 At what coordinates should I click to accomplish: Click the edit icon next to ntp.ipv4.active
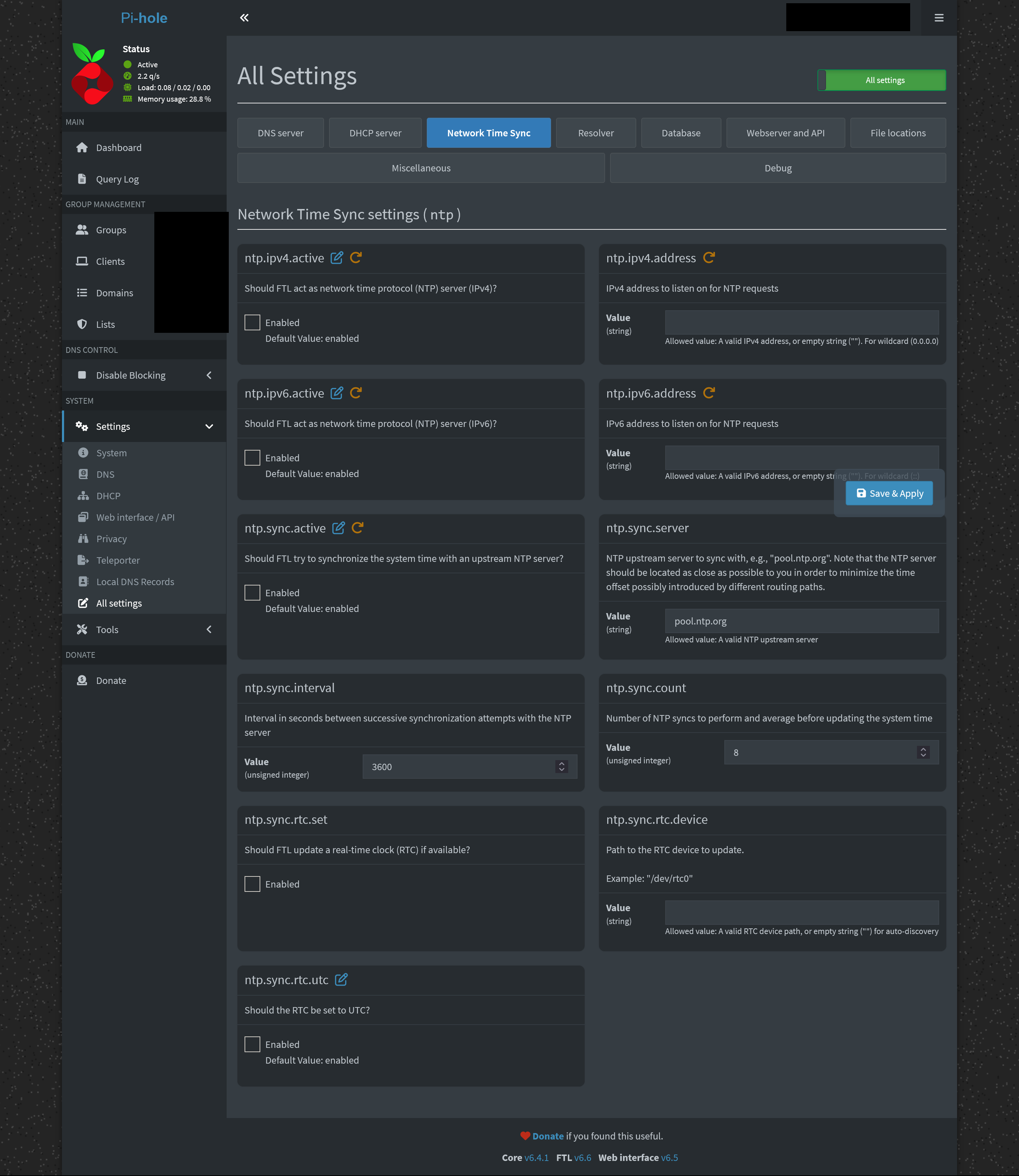(x=337, y=258)
